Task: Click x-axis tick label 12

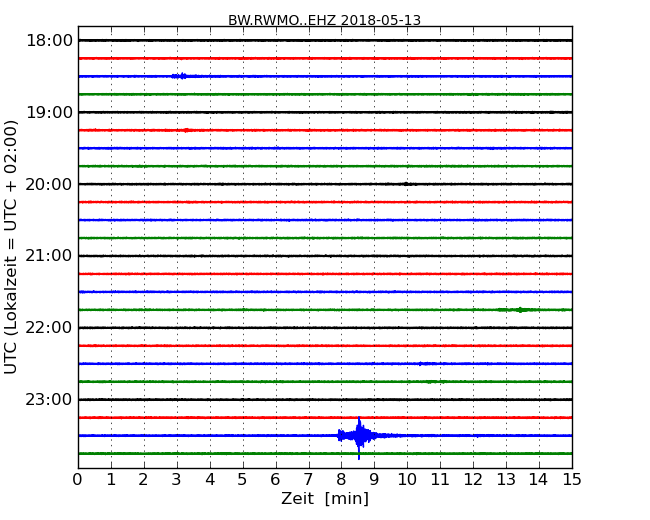Action: [473, 479]
